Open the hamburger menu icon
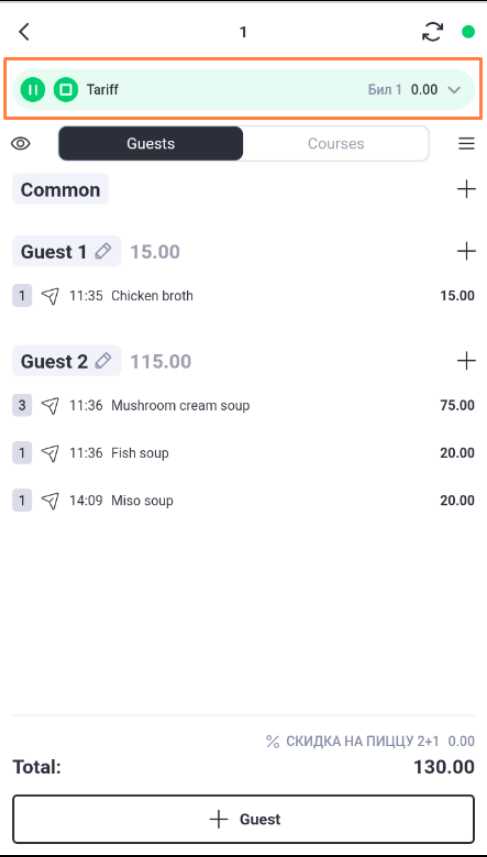Screen dimensions: 487x857 [x=466, y=144]
